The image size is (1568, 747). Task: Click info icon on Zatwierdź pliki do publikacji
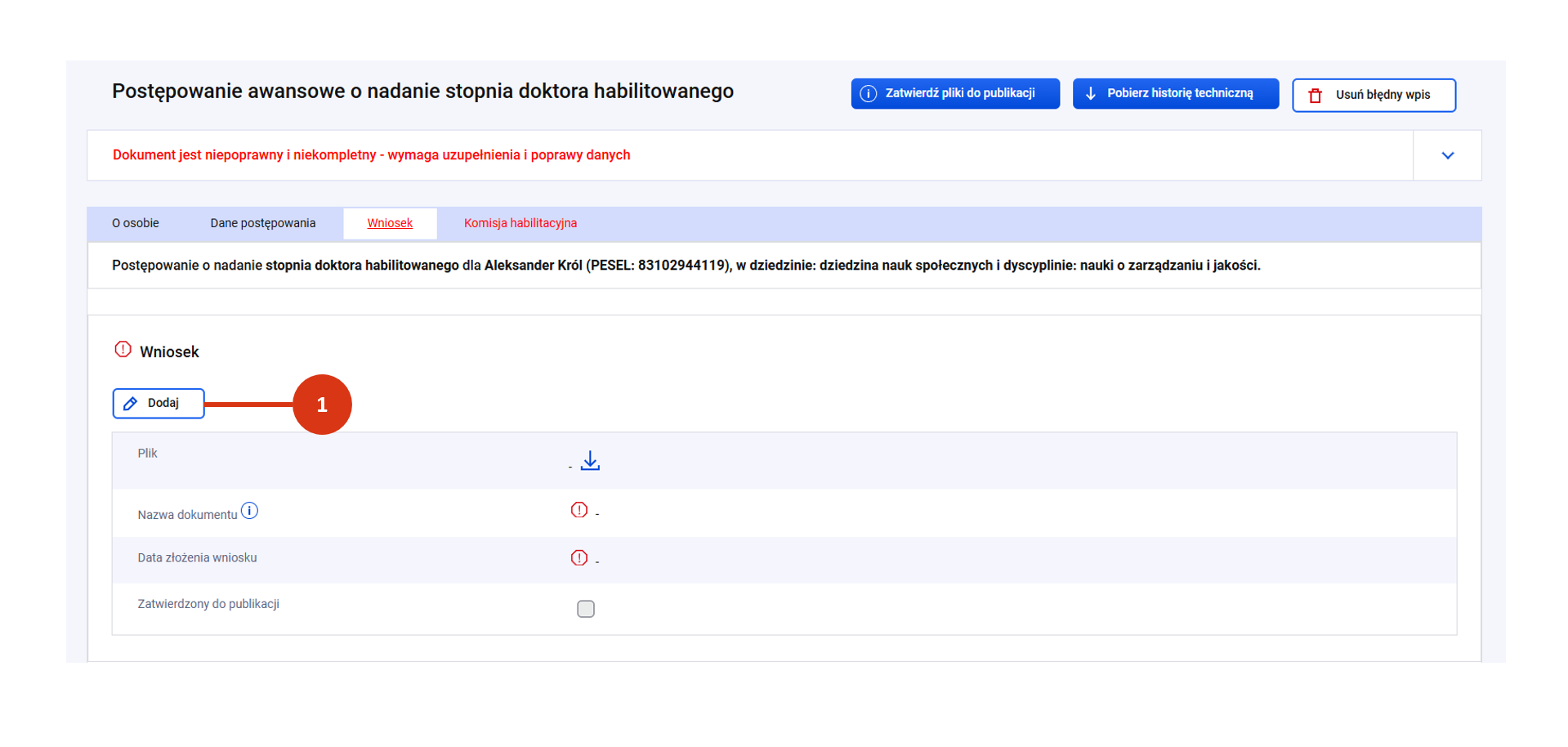(x=869, y=94)
